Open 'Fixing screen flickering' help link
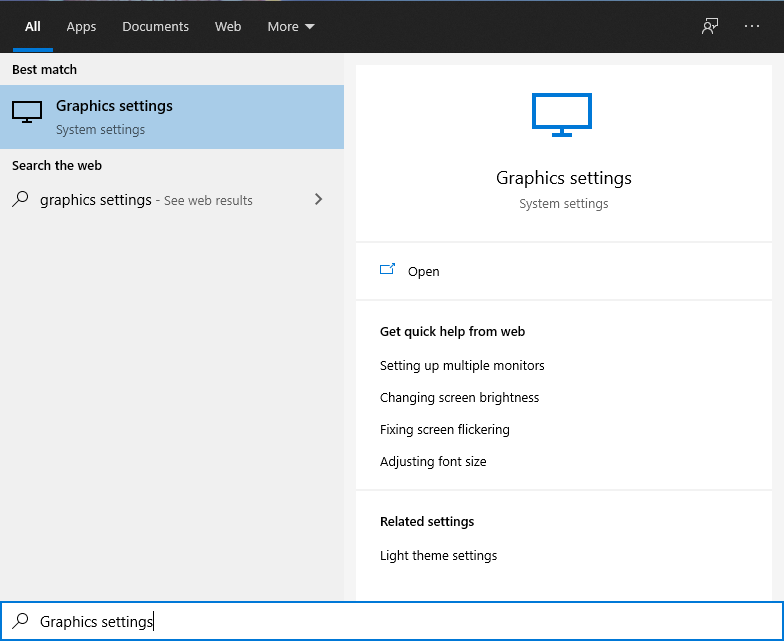Screen dimensions: 784x641 point(445,430)
